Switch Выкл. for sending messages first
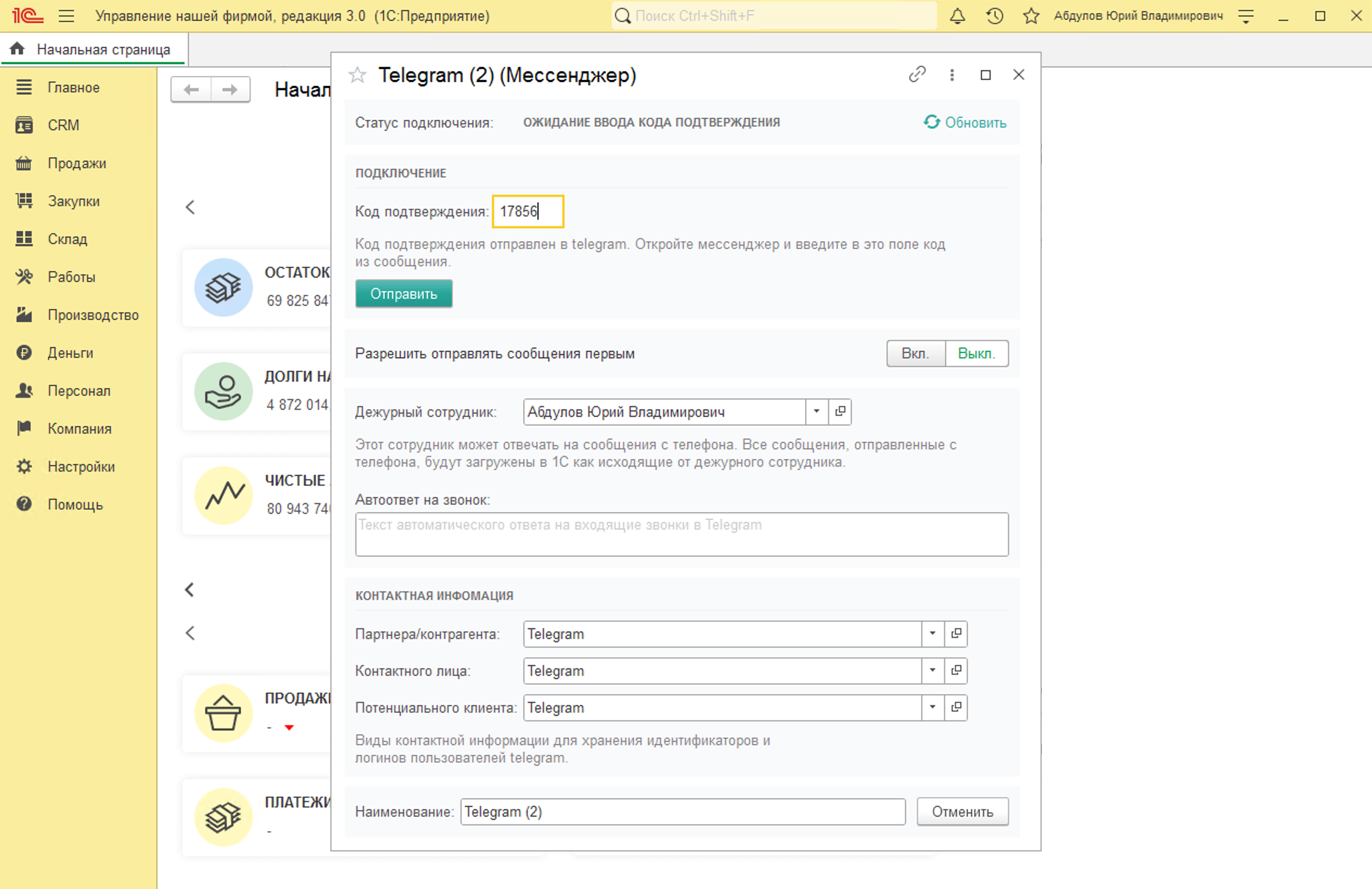 976,353
